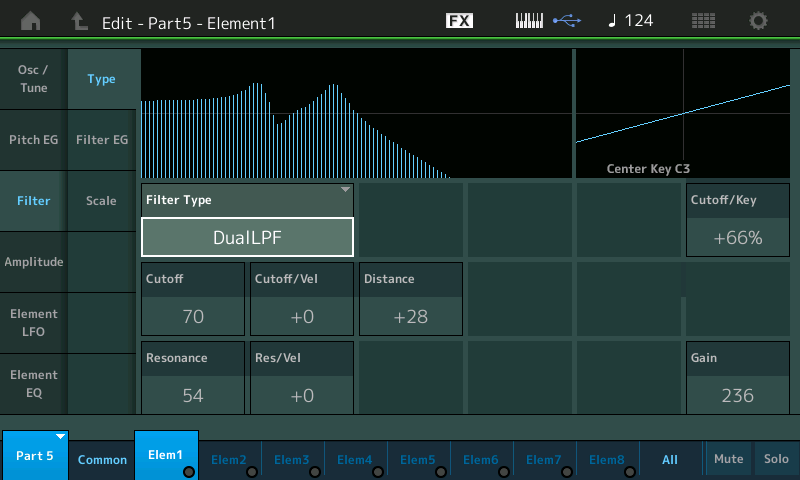Select the Resonance value field
The image size is (800, 480).
coord(193,395)
